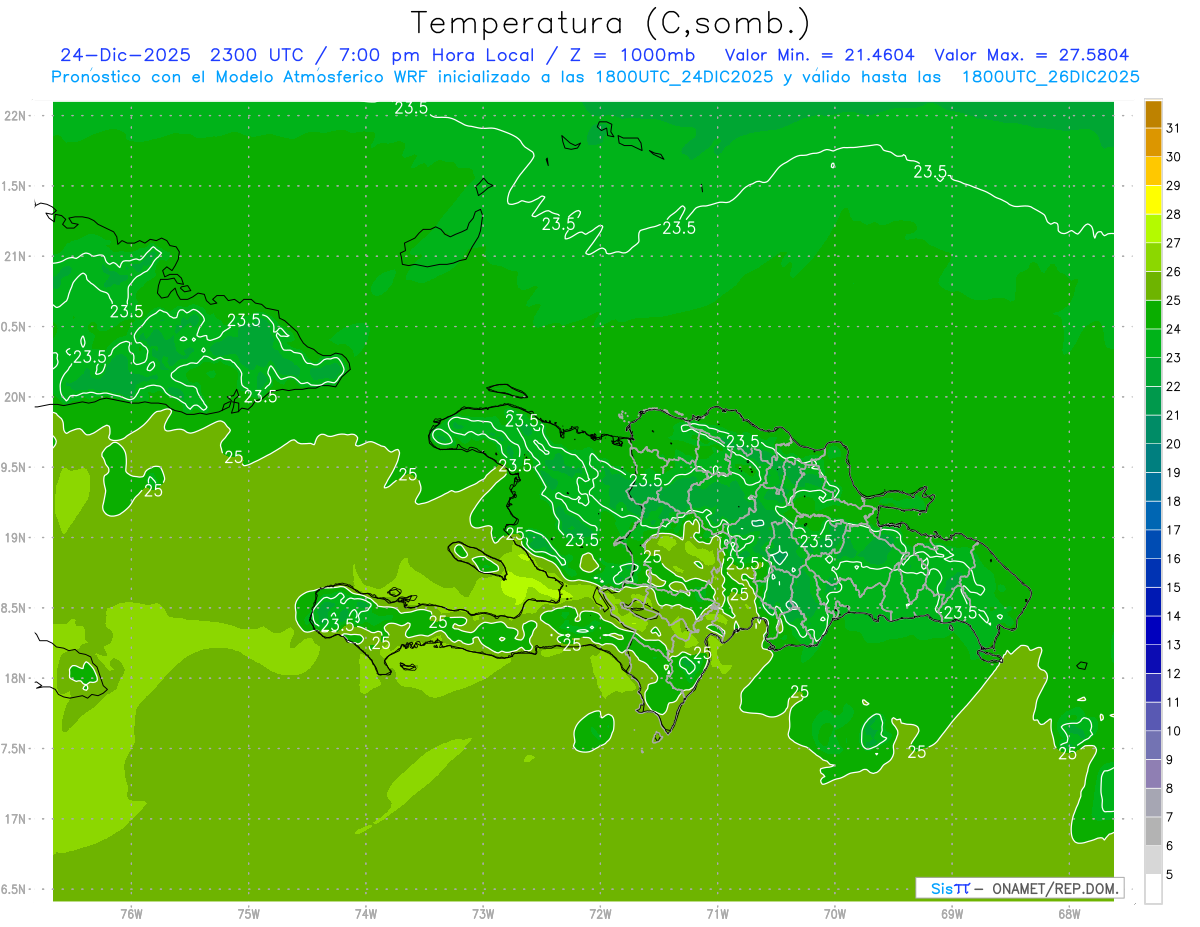Screen dimensions: 1200x927
Task: Click the '75W' longitude axis label
Action: [x=249, y=914]
